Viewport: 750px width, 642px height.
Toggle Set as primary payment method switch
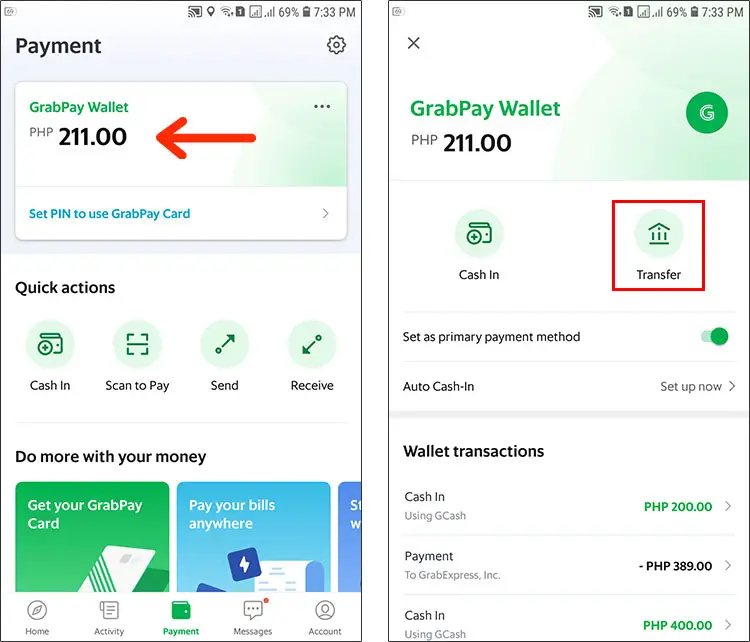pos(715,336)
